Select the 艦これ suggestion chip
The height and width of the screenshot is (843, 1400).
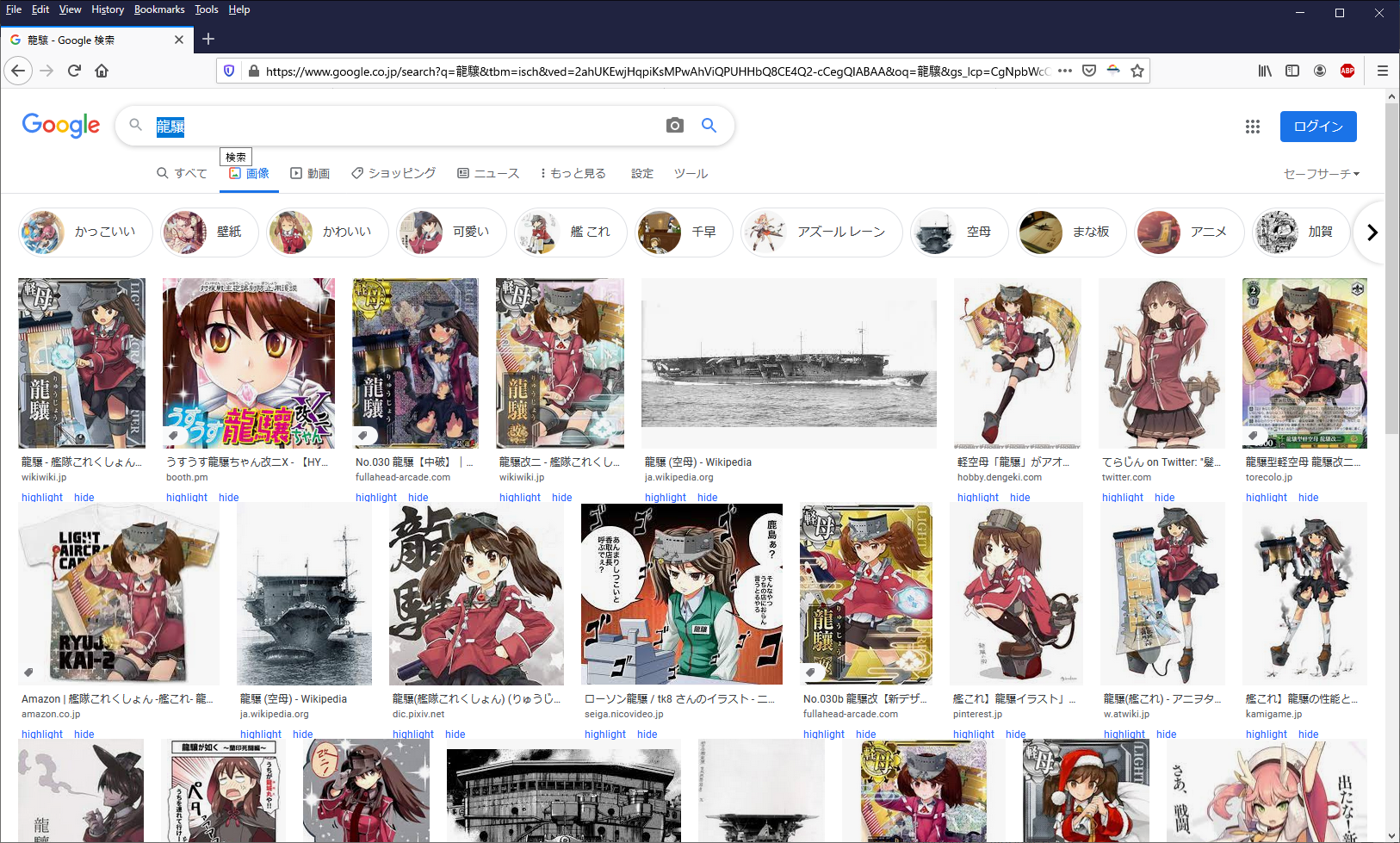click(570, 232)
